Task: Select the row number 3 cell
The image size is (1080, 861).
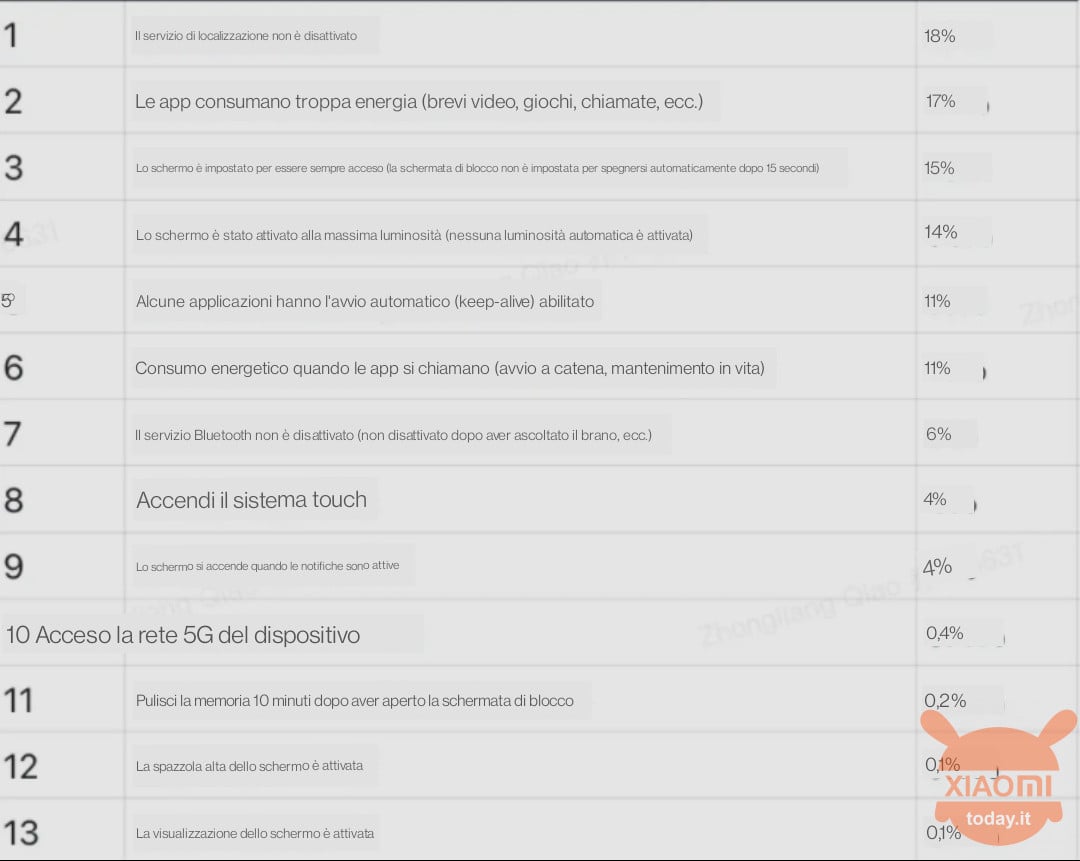Action: (14, 168)
